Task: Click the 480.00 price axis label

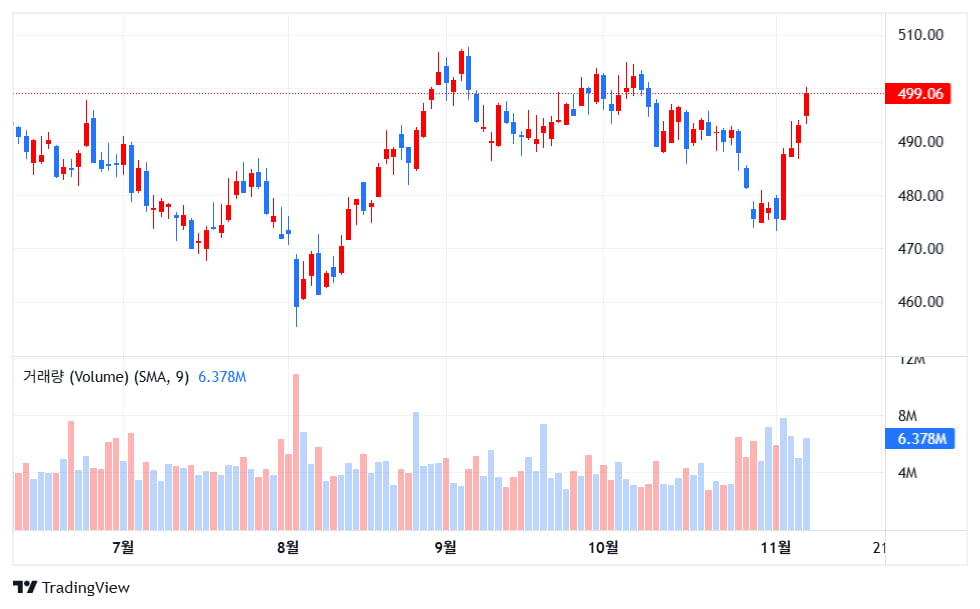Action: (921, 196)
